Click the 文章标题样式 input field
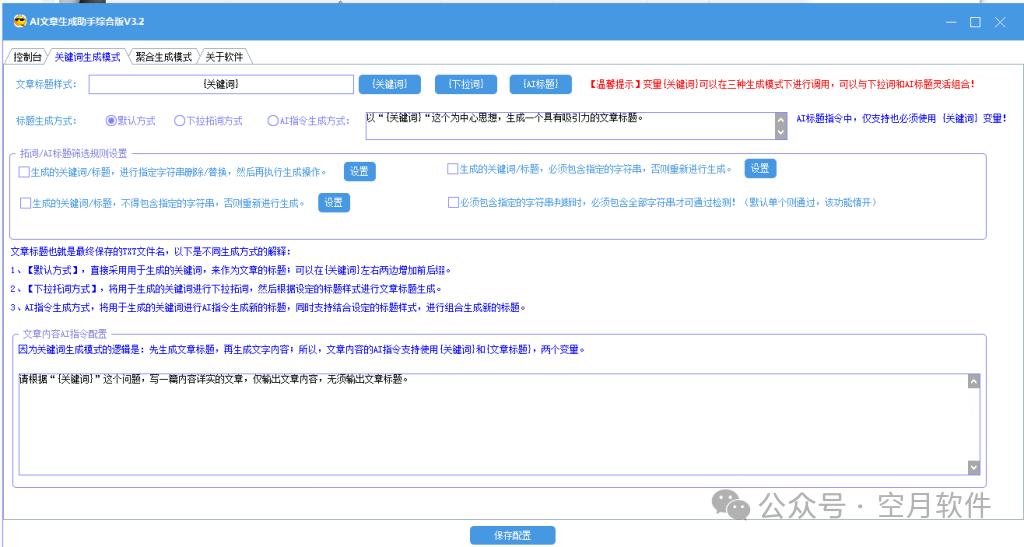Screen dimensions: 1024x547 (x=221, y=84)
